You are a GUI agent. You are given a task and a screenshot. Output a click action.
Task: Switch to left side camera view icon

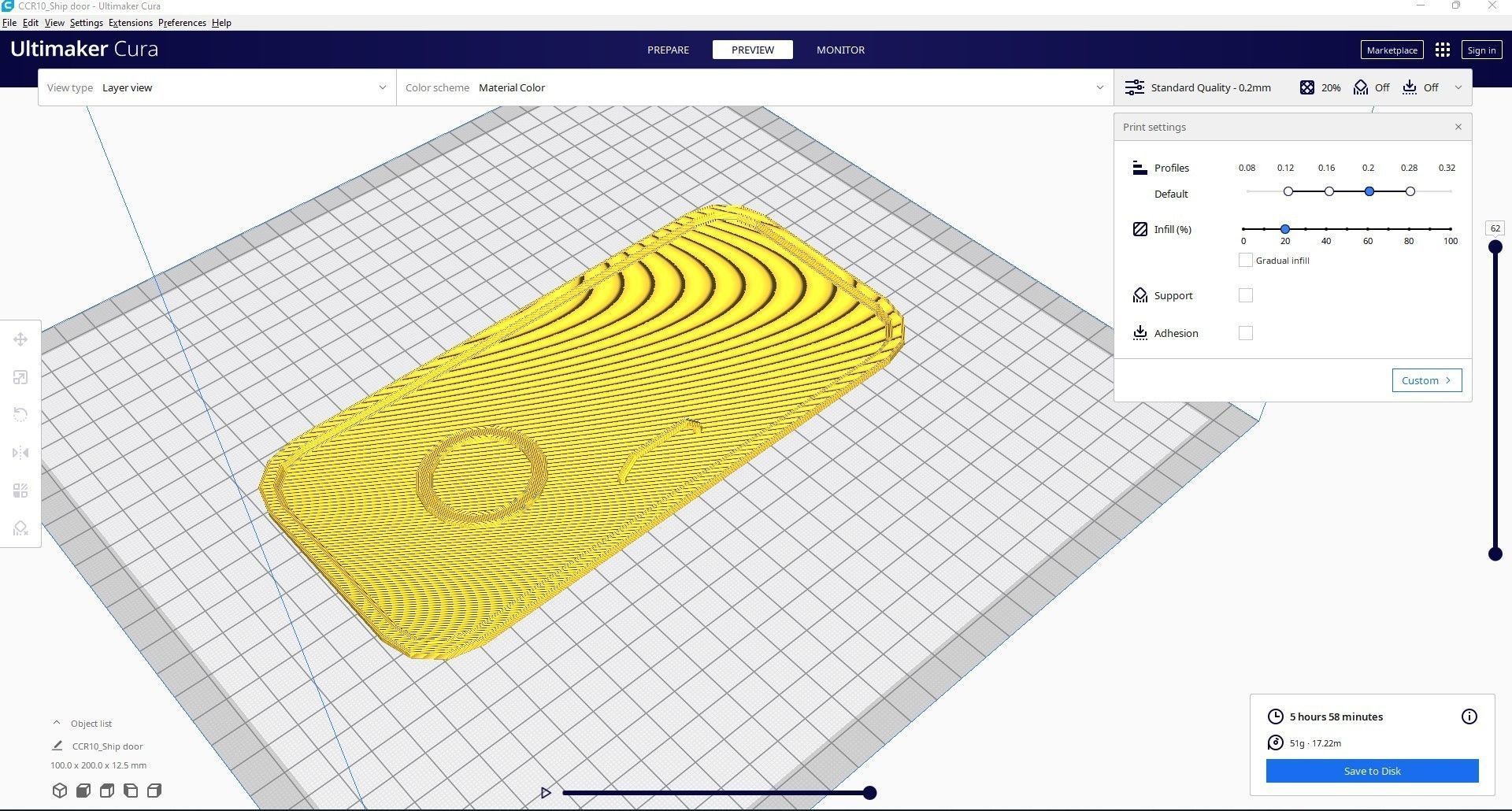click(131, 791)
